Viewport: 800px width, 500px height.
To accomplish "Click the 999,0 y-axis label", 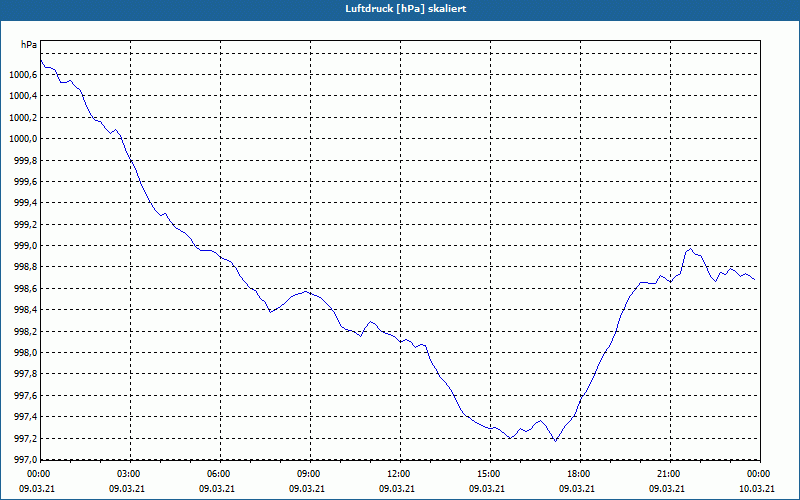I will point(26,246).
